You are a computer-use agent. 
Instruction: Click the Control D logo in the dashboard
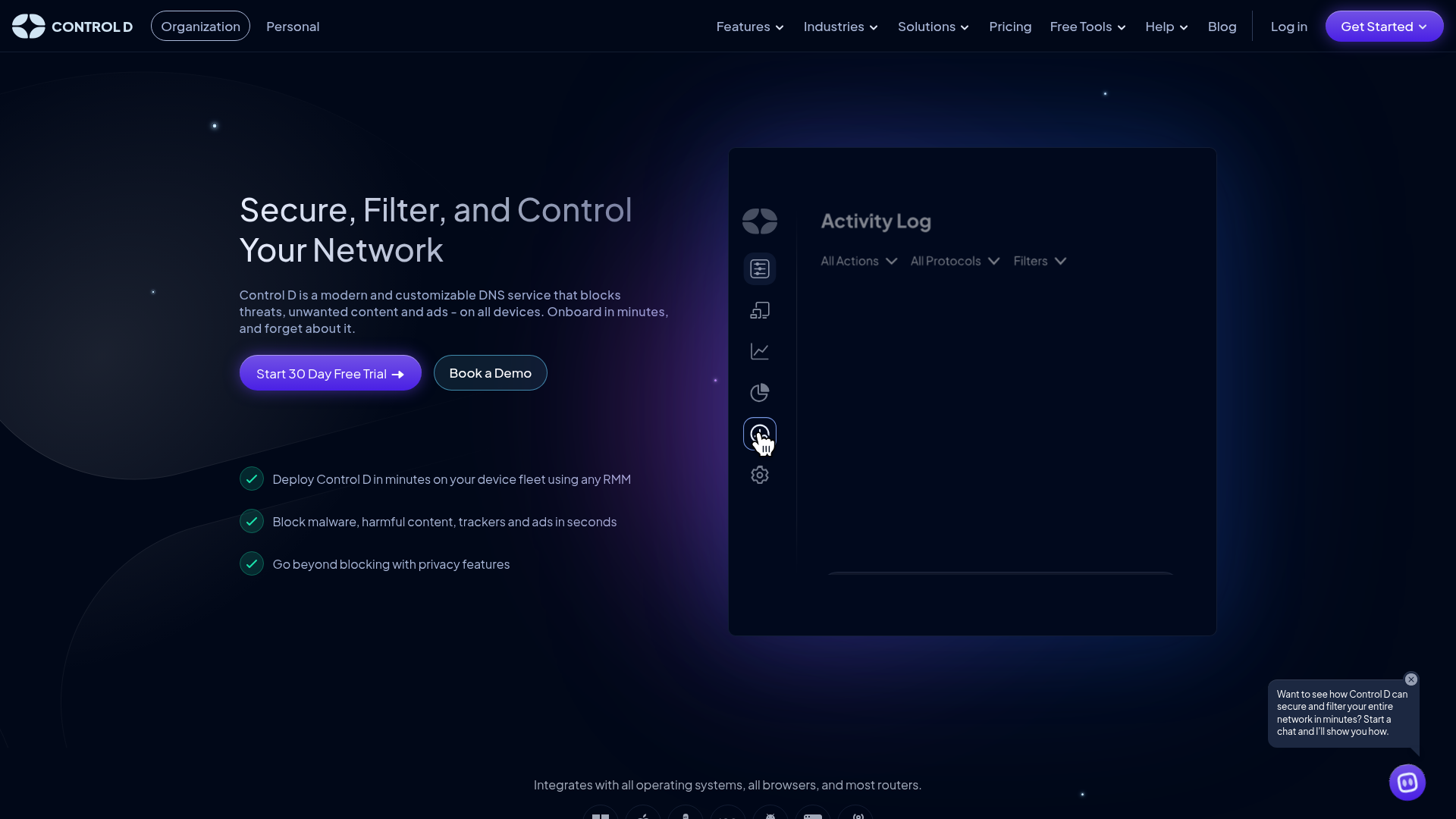pos(760,221)
